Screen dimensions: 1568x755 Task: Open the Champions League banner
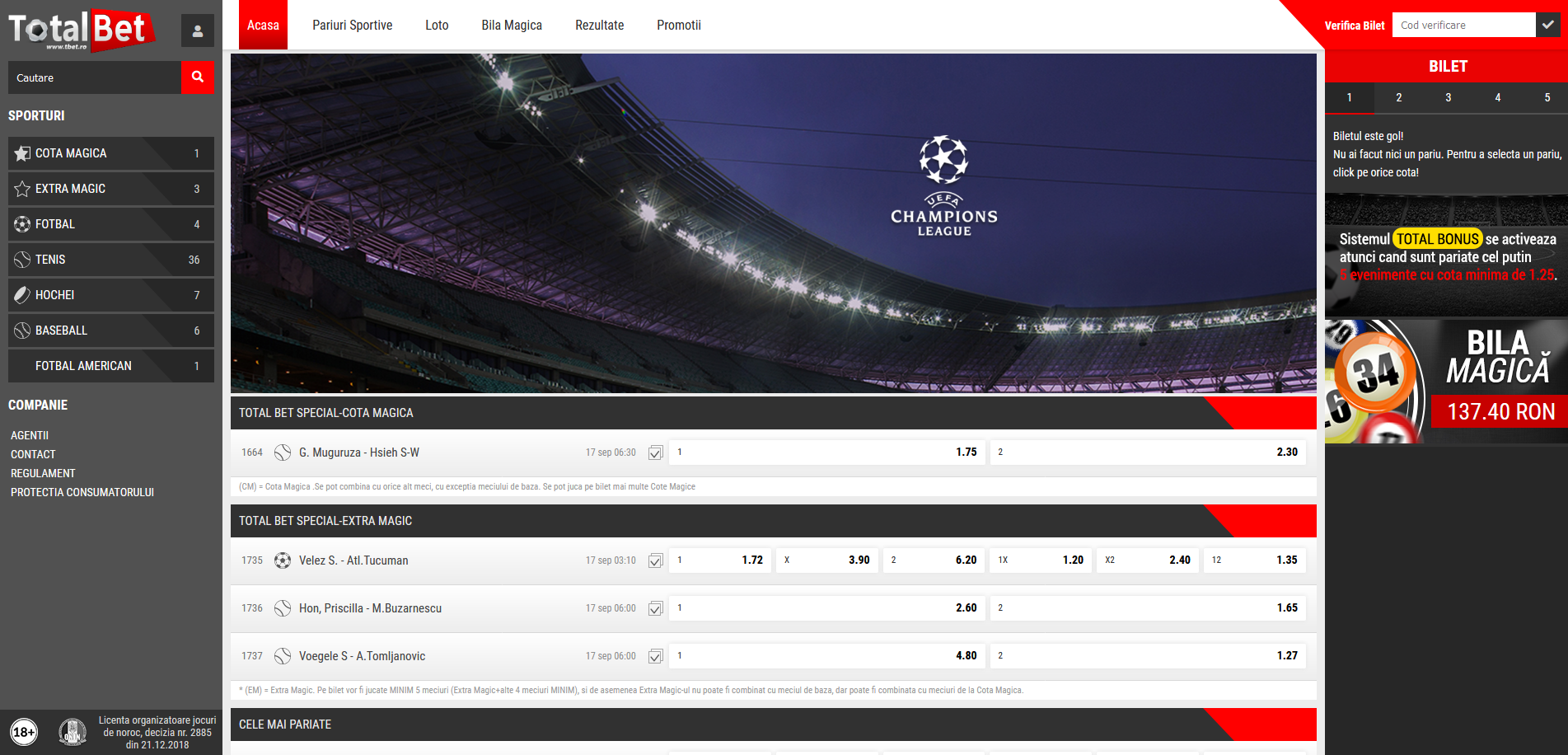[774, 223]
